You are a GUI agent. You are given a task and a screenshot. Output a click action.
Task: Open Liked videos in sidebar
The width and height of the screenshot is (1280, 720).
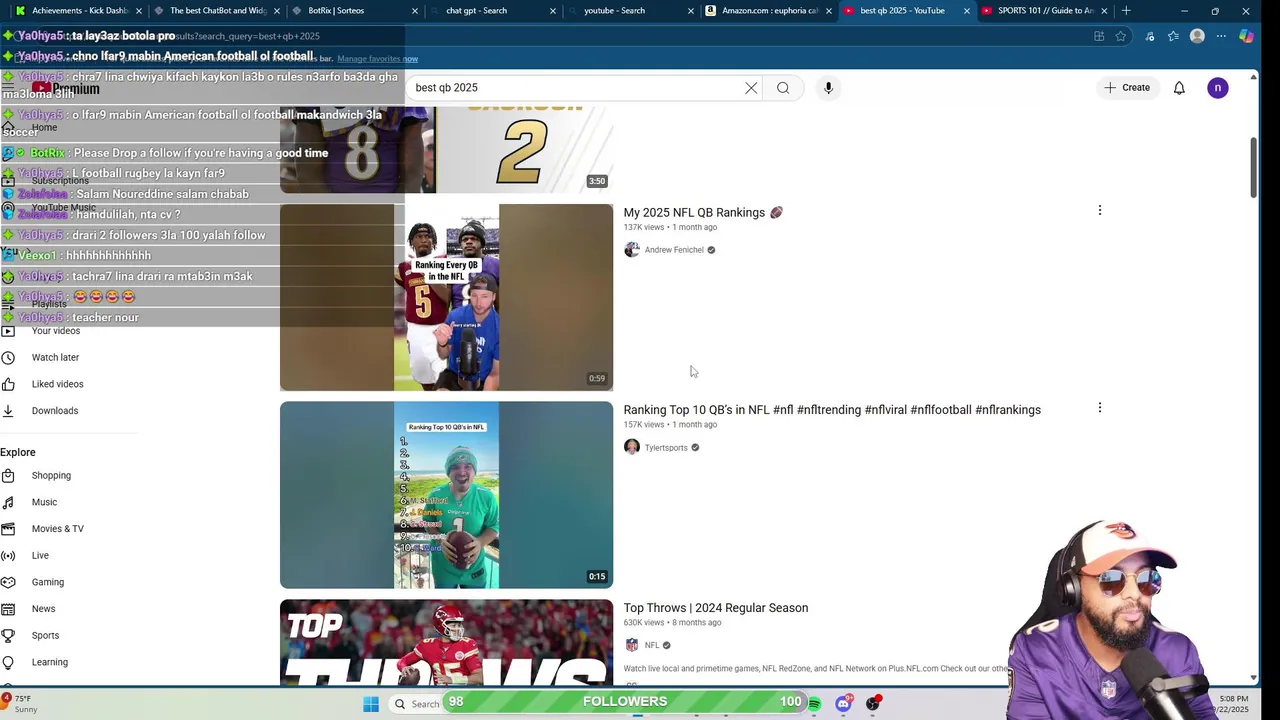(57, 384)
